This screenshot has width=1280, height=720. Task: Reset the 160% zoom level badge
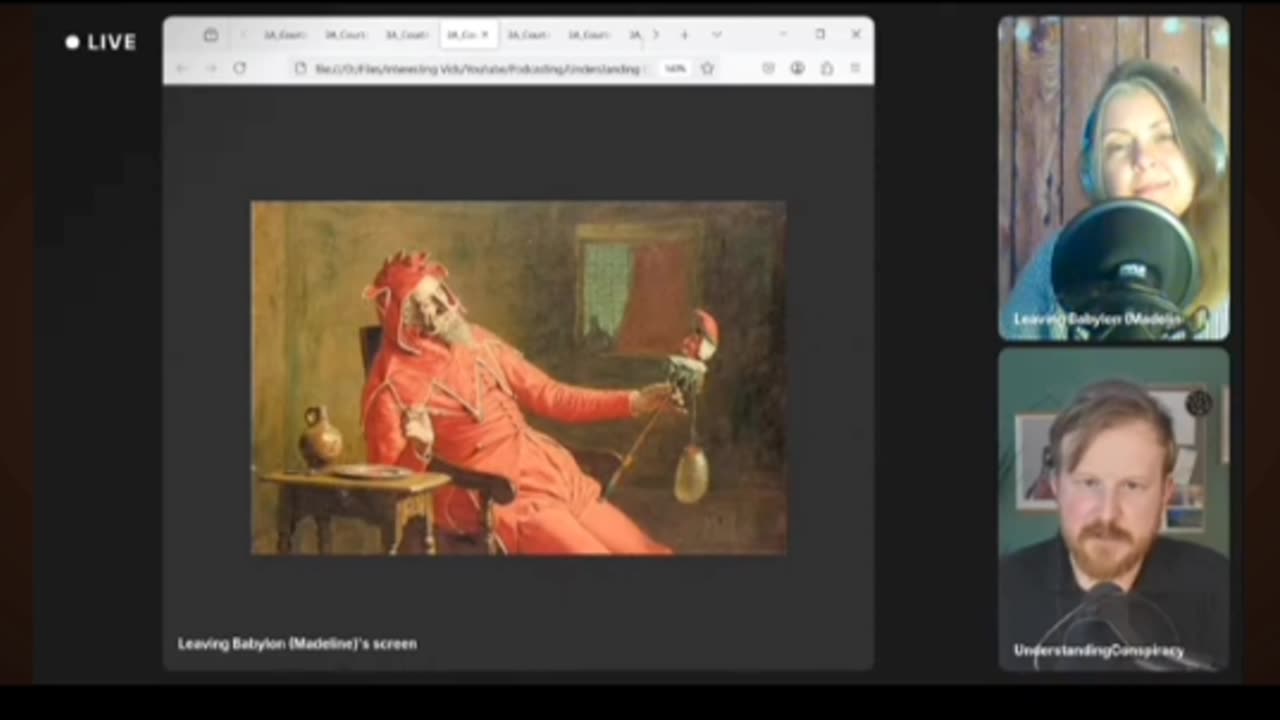pyautogui.click(x=675, y=68)
